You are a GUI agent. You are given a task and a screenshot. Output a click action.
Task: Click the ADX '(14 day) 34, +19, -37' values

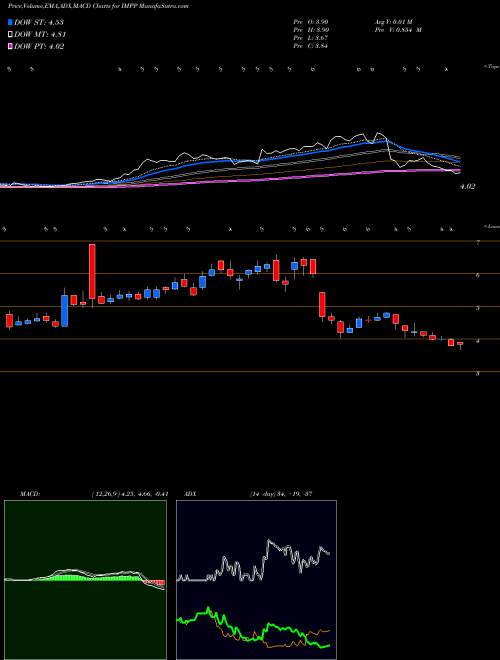[280, 494]
